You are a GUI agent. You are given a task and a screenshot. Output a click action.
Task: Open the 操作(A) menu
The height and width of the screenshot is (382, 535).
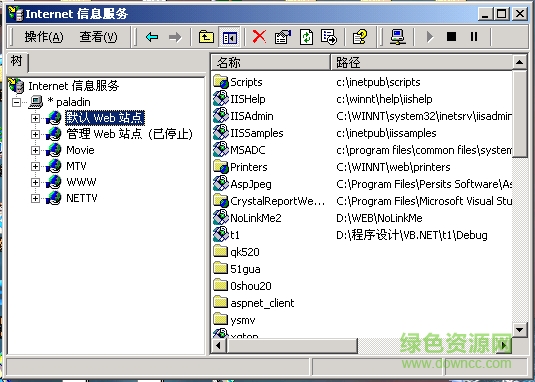coord(44,37)
